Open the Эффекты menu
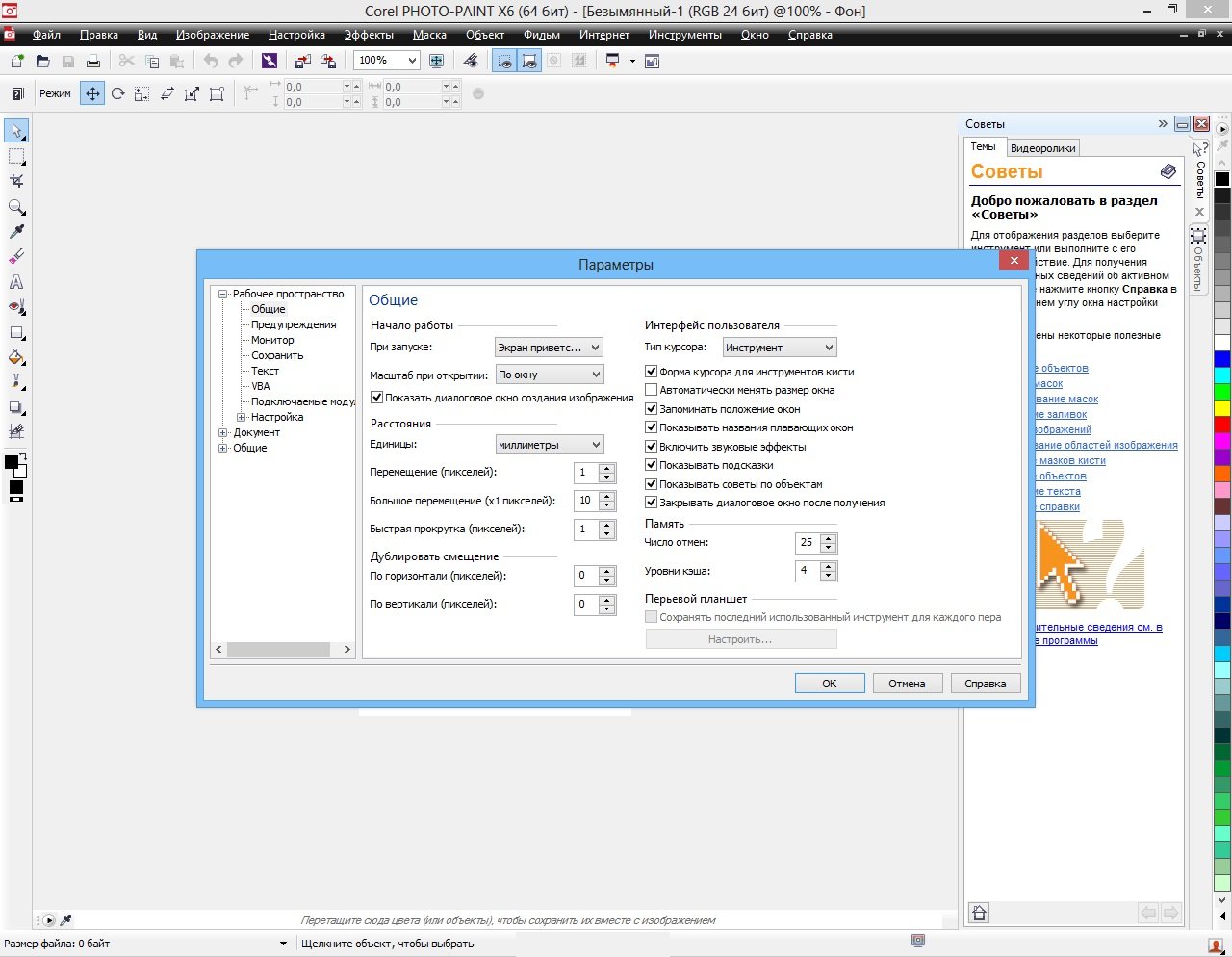The width and height of the screenshot is (1232, 957). 369,35
